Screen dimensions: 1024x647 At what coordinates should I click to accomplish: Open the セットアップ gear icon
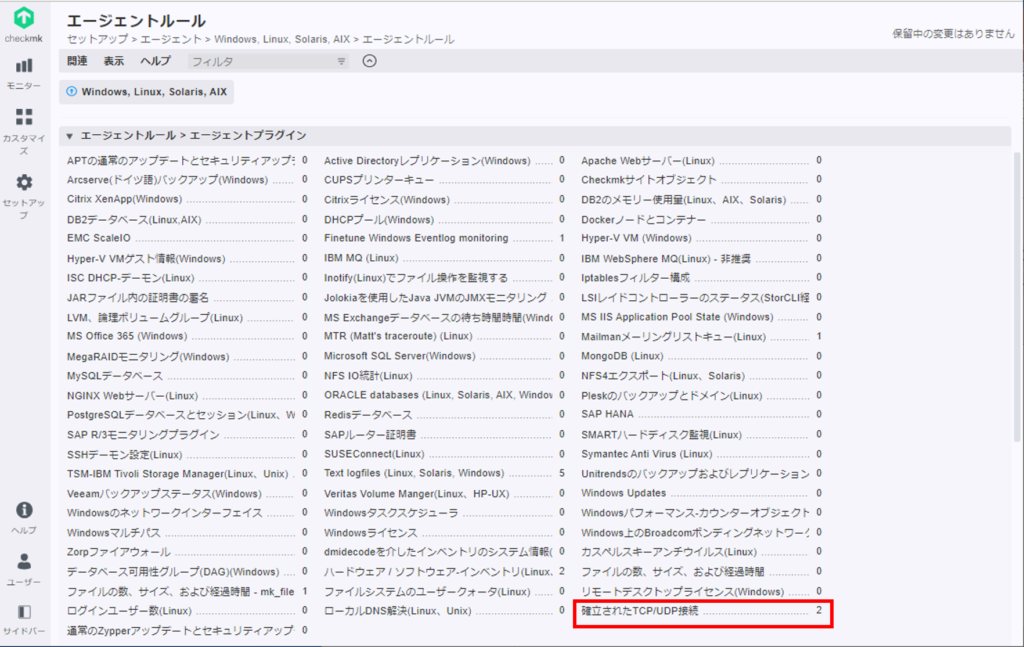coord(24,182)
